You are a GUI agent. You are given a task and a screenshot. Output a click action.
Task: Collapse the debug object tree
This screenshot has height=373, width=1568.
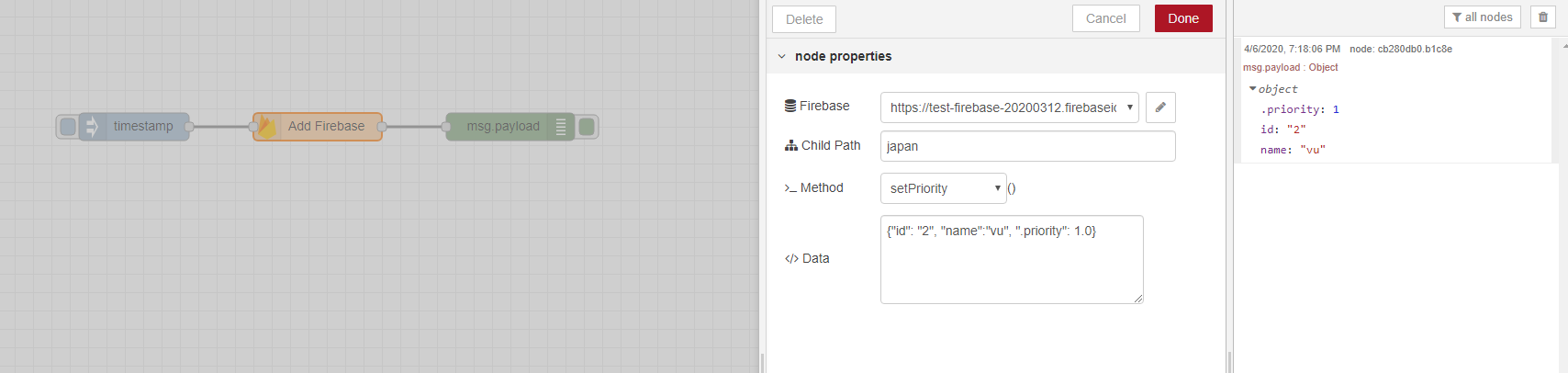[x=1252, y=89]
